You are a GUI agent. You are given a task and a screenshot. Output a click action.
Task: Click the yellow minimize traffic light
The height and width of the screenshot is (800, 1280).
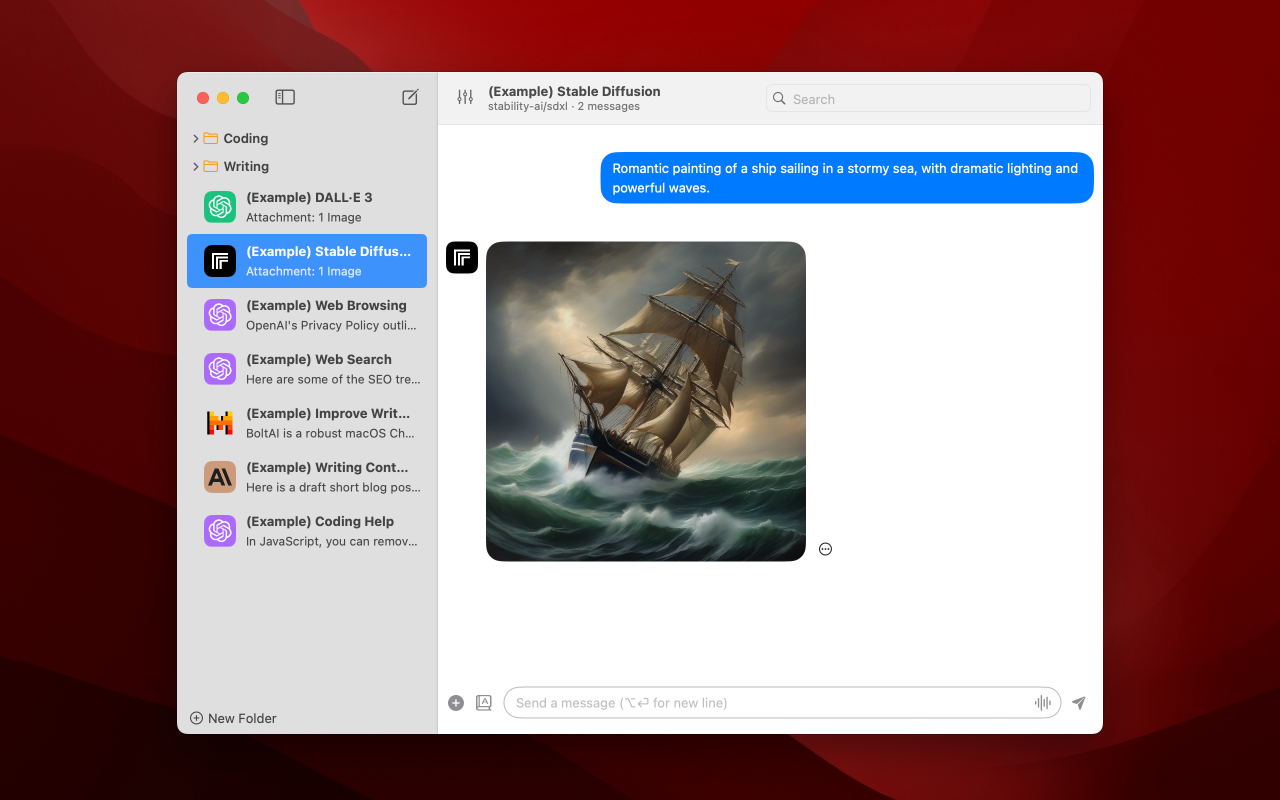click(223, 97)
